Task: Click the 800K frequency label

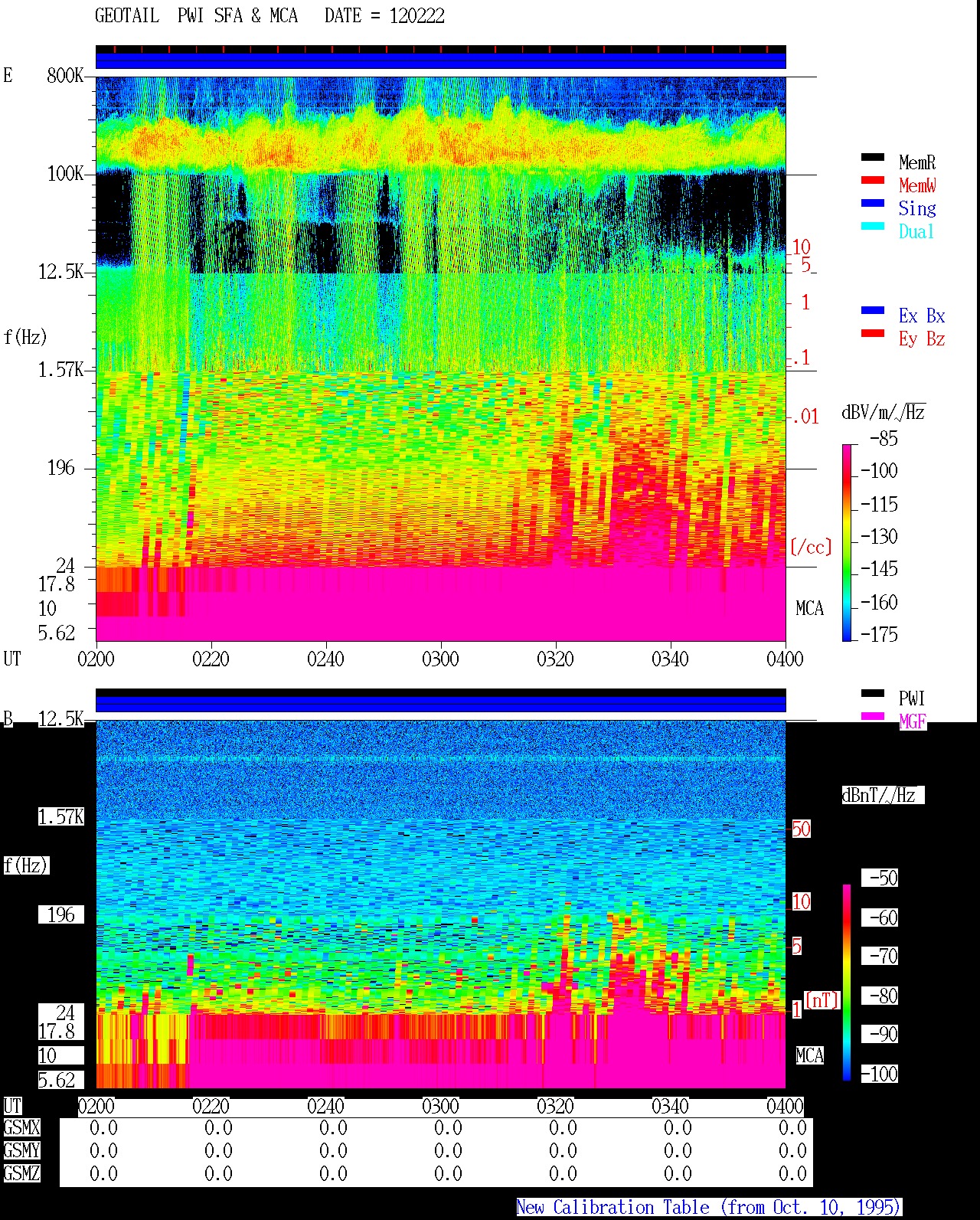Action: click(64, 75)
